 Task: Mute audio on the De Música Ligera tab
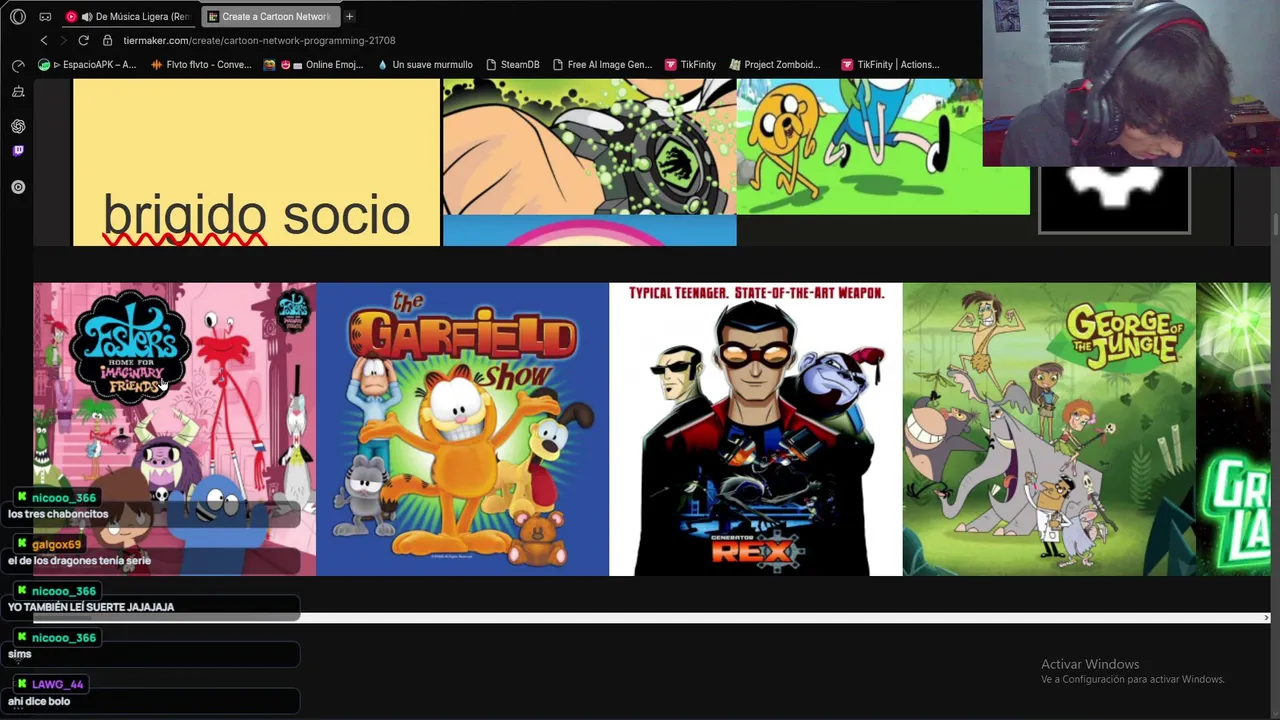pos(87,16)
